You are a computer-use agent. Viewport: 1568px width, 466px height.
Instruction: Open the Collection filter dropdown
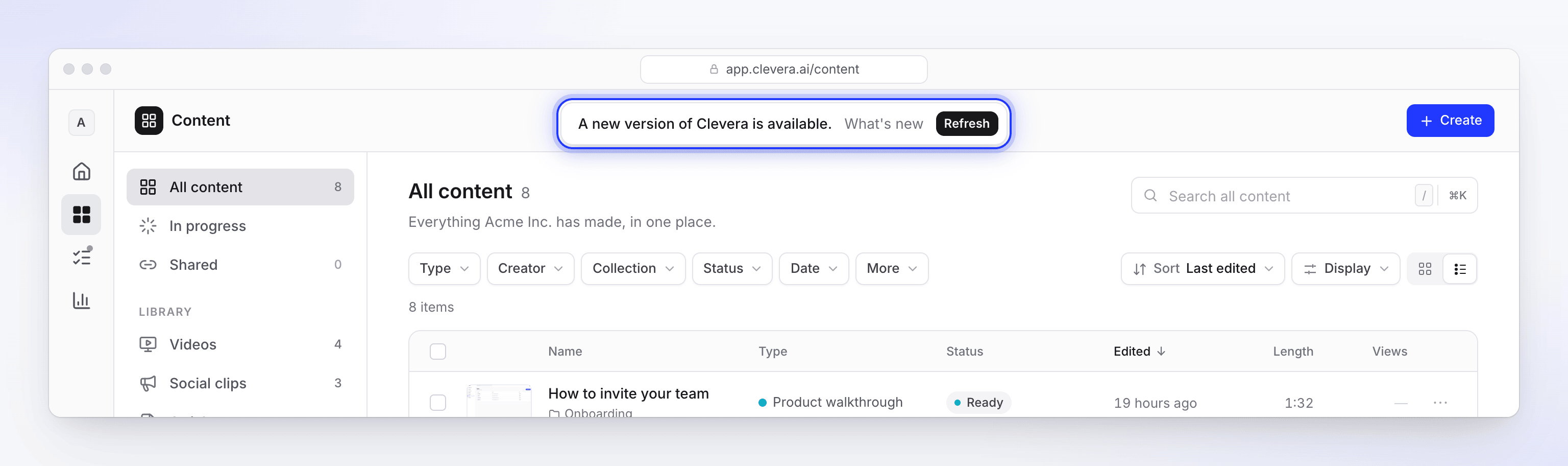coord(633,269)
